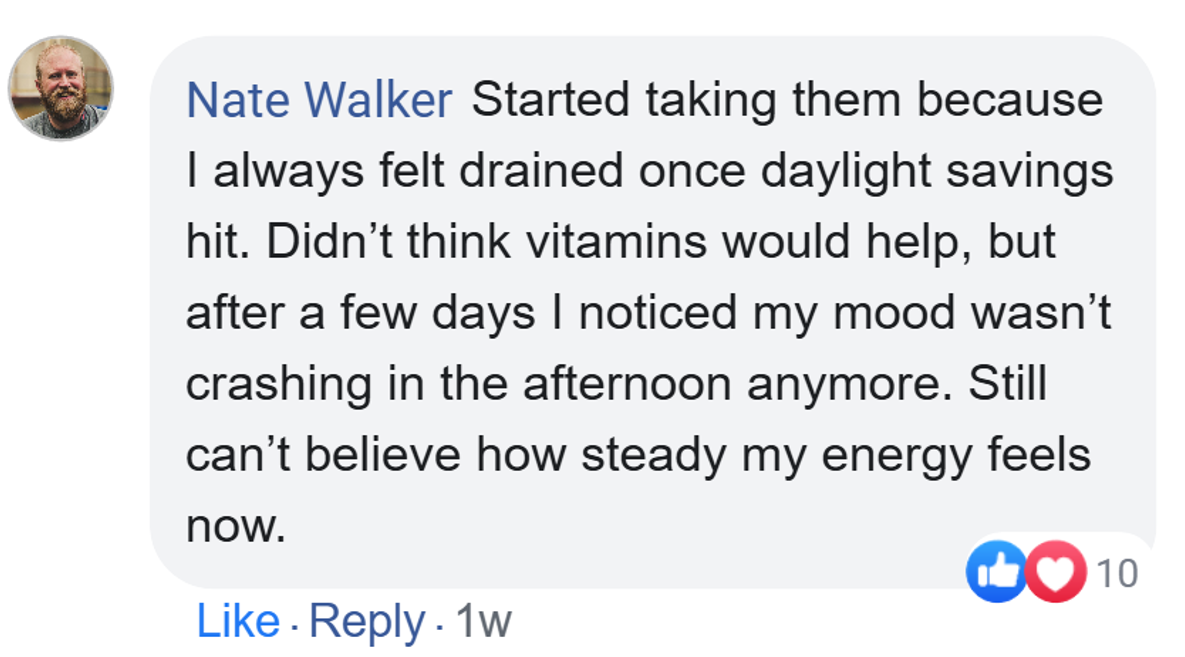Click the comment text about daylight savings

(650, 172)
